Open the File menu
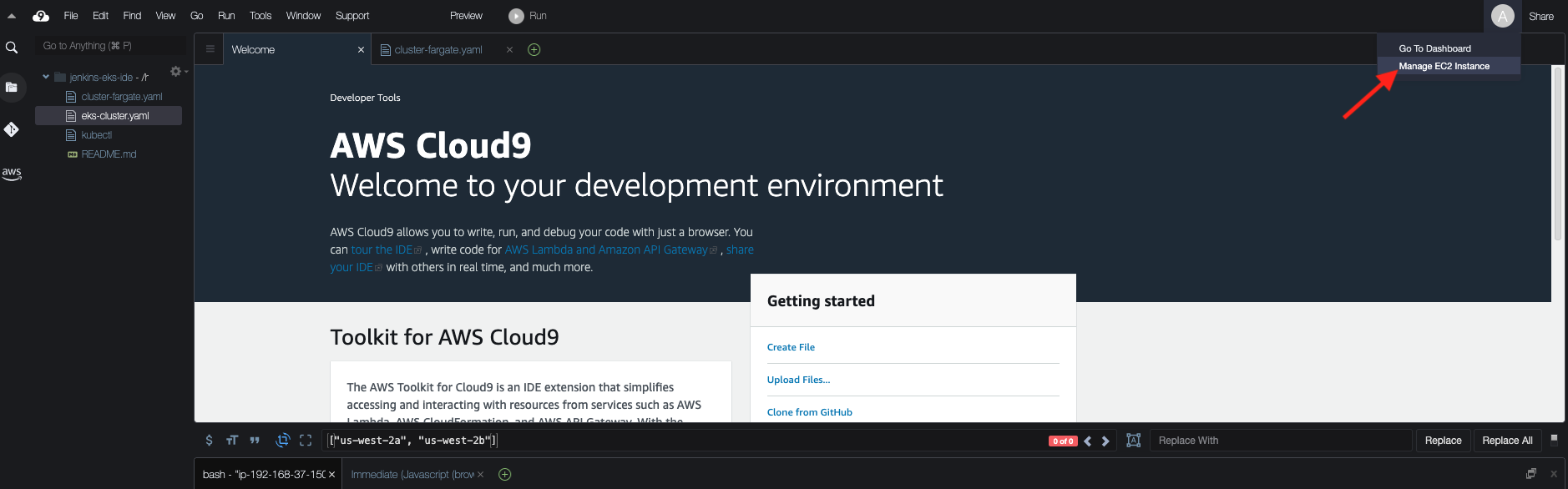This screenshot has width=1568, height=489. coord(71,16)
